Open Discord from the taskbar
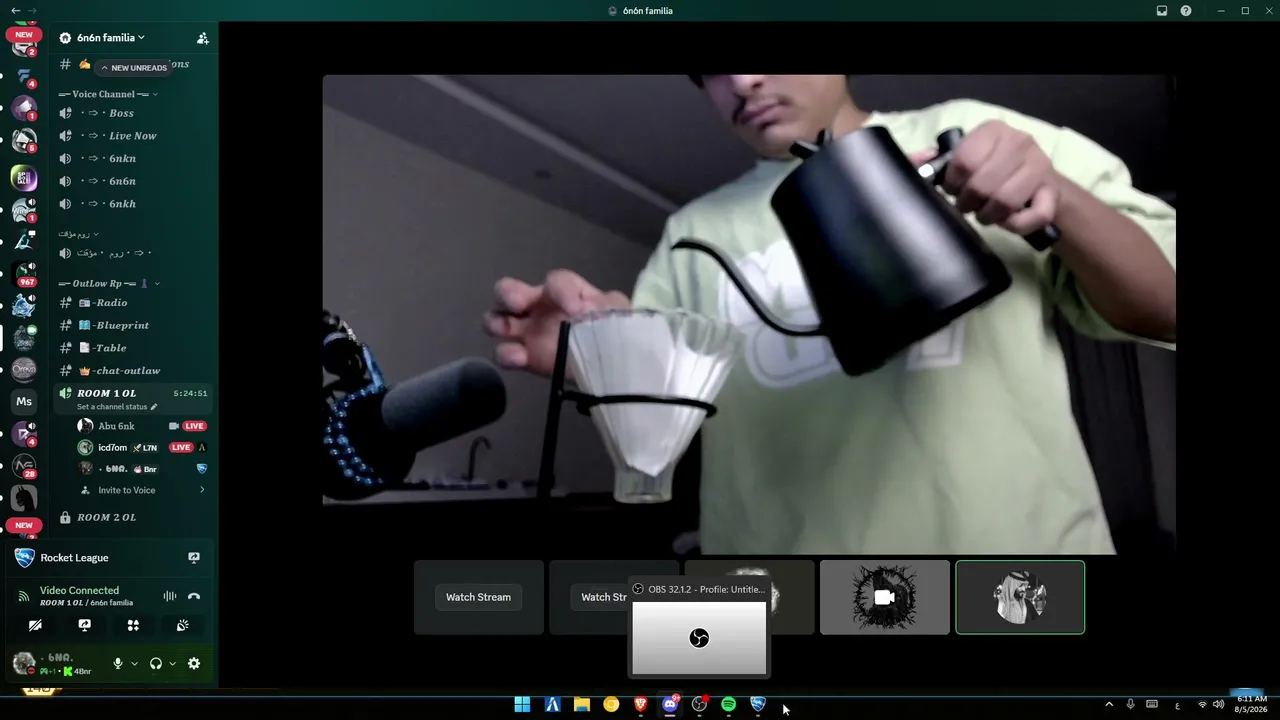 (670, 705)
